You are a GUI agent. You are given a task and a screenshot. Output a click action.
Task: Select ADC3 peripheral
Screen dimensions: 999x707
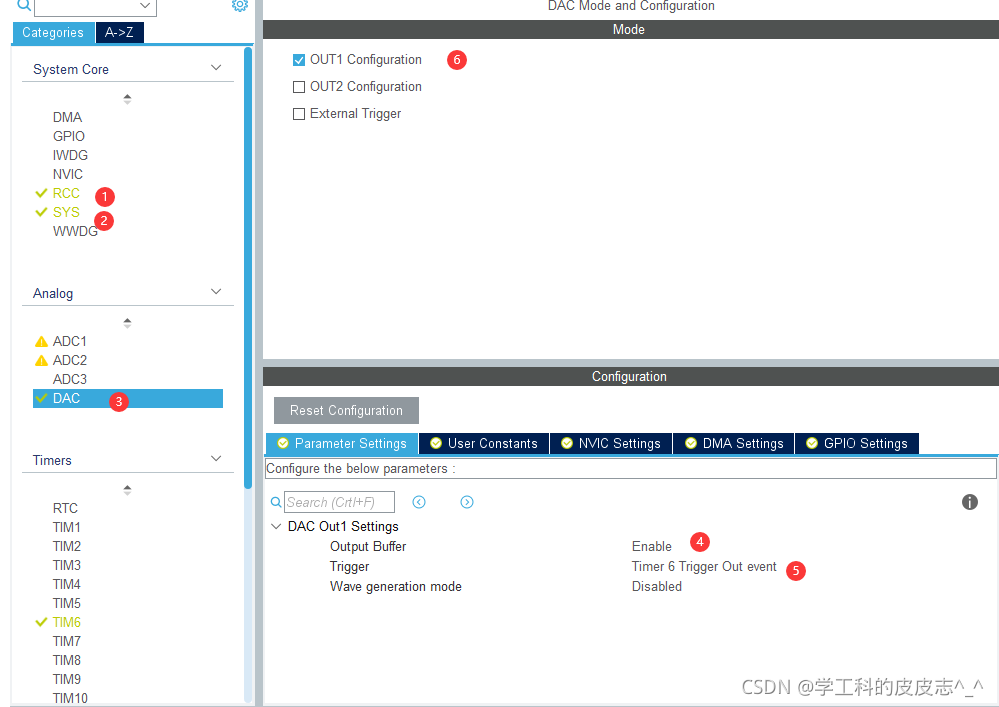coord(69,379)
